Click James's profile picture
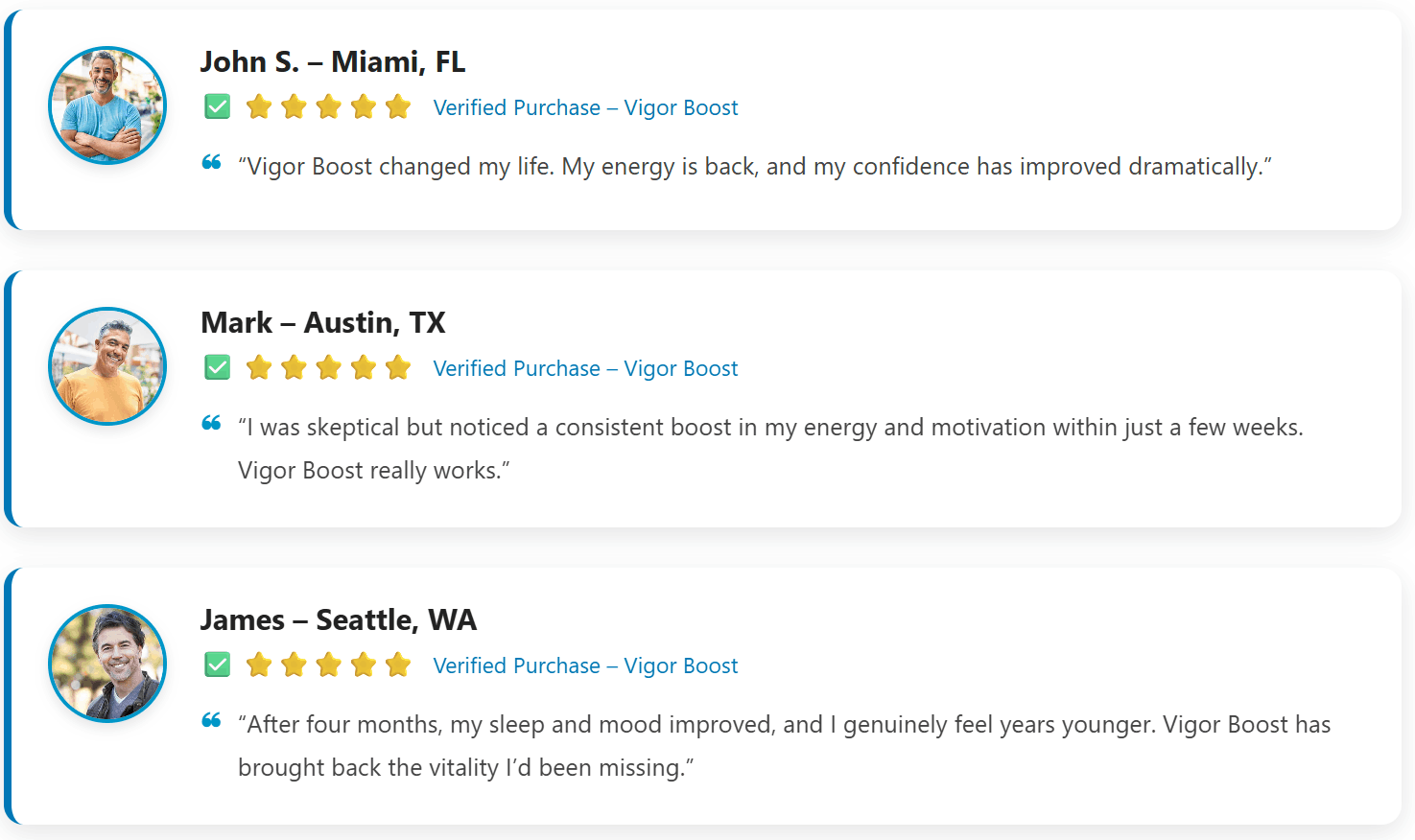Image resolution: width=1415 pixels, height=840 pixels. point(107,664)
